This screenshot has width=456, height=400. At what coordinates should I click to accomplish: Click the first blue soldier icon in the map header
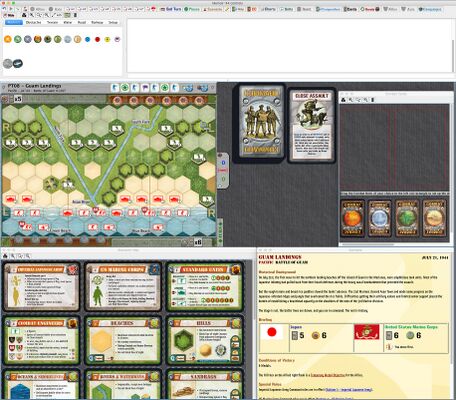[x=115, y=88]
